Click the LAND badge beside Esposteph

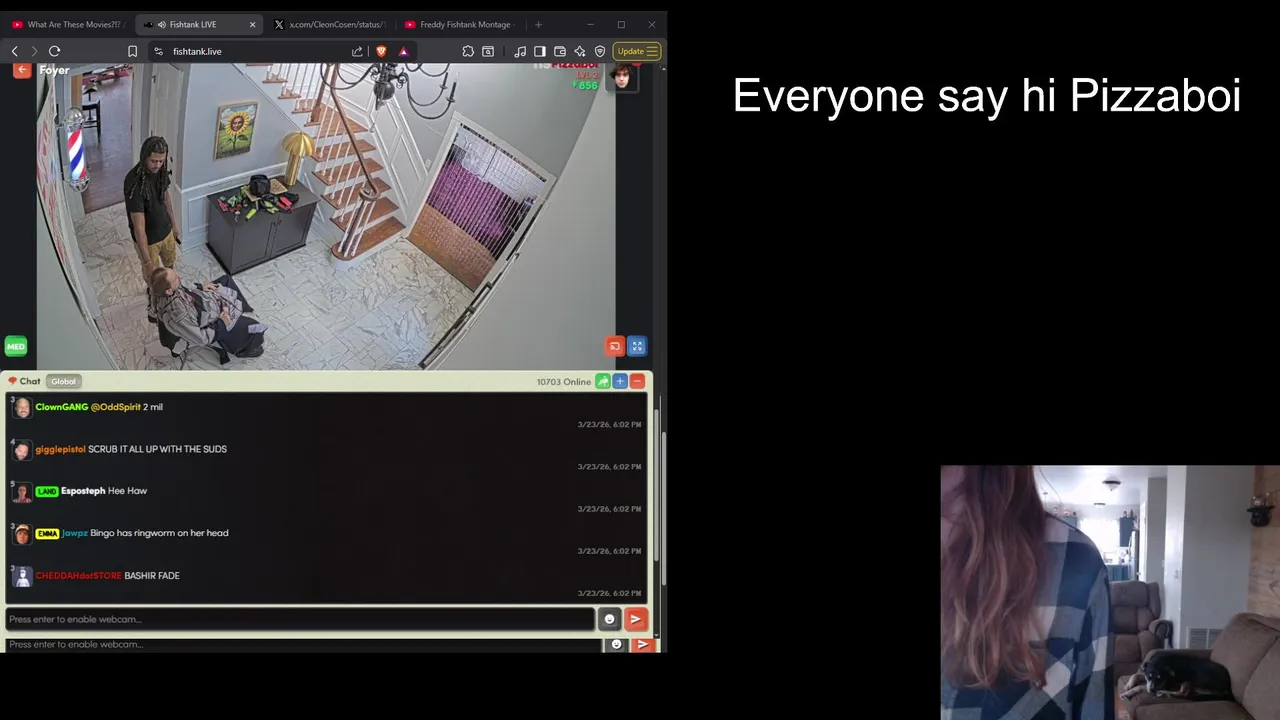(x=47, y=492)
